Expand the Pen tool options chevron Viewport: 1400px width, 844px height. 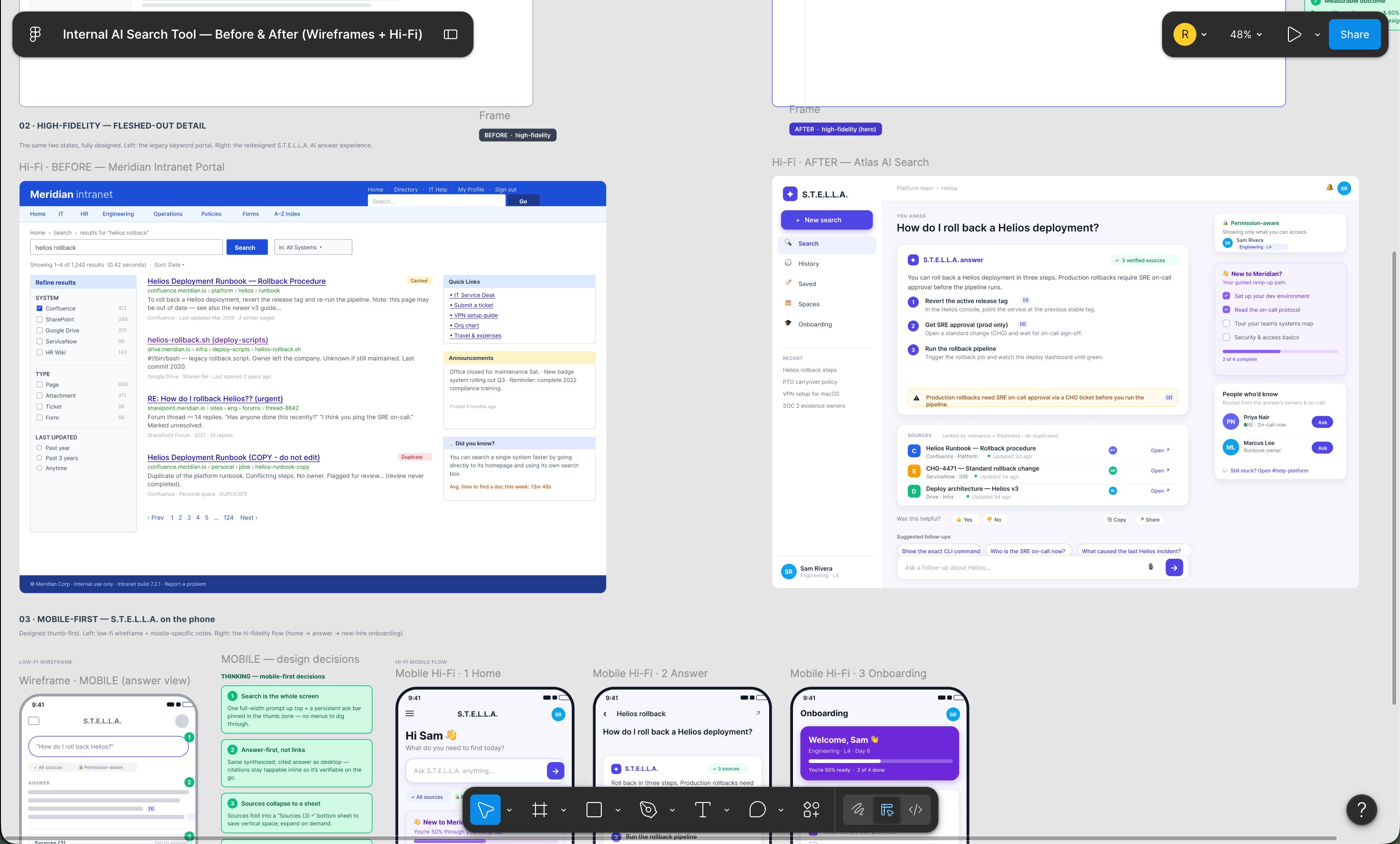pos(672,810)
